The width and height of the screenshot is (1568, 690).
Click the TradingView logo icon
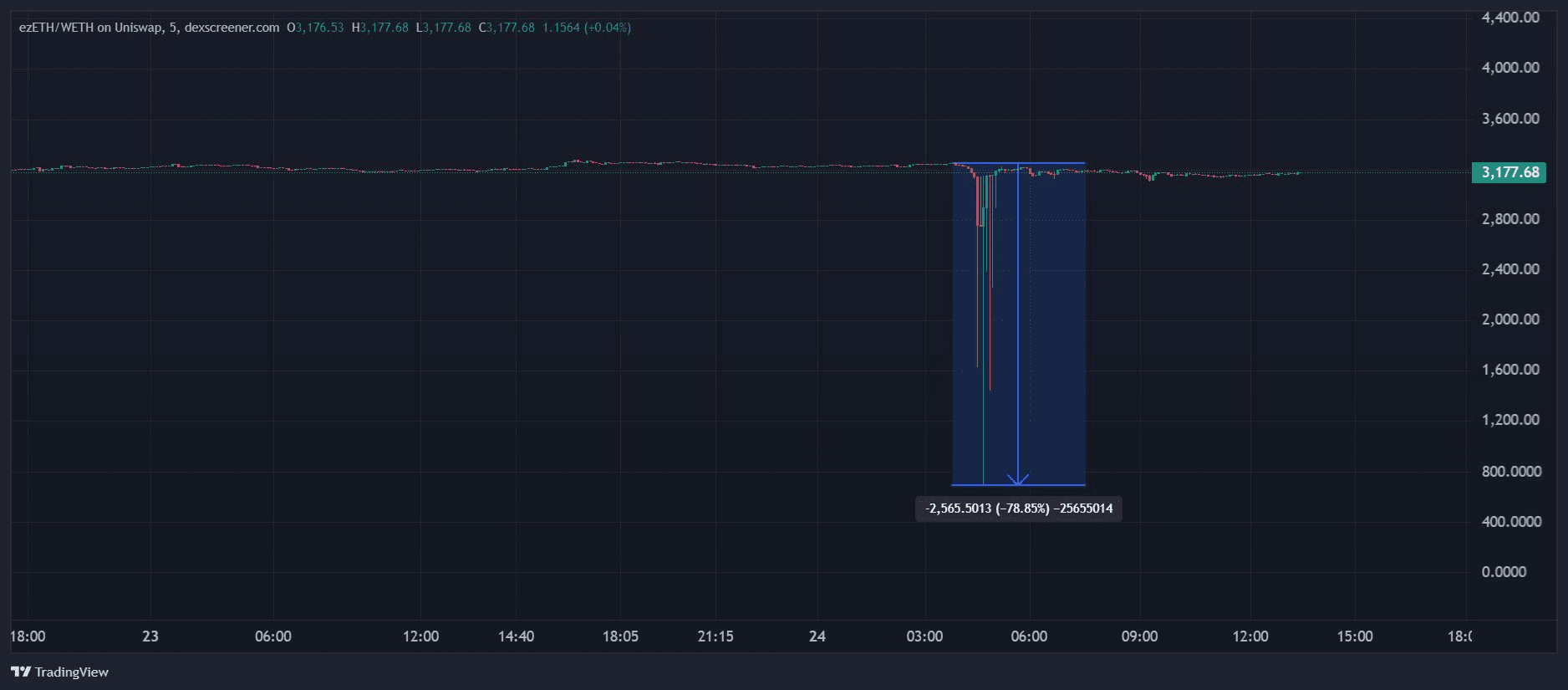point(21,672)
